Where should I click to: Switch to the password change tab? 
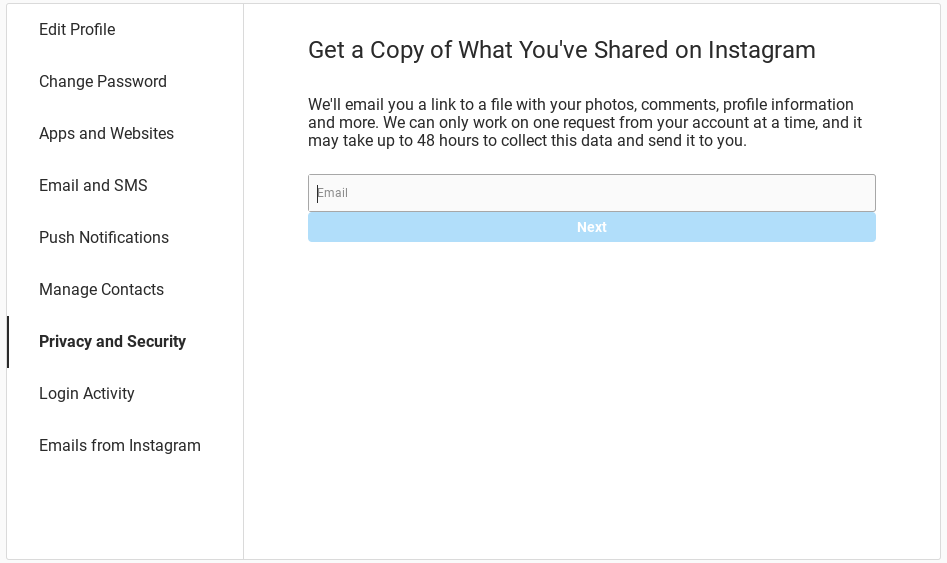coord(103,82)
